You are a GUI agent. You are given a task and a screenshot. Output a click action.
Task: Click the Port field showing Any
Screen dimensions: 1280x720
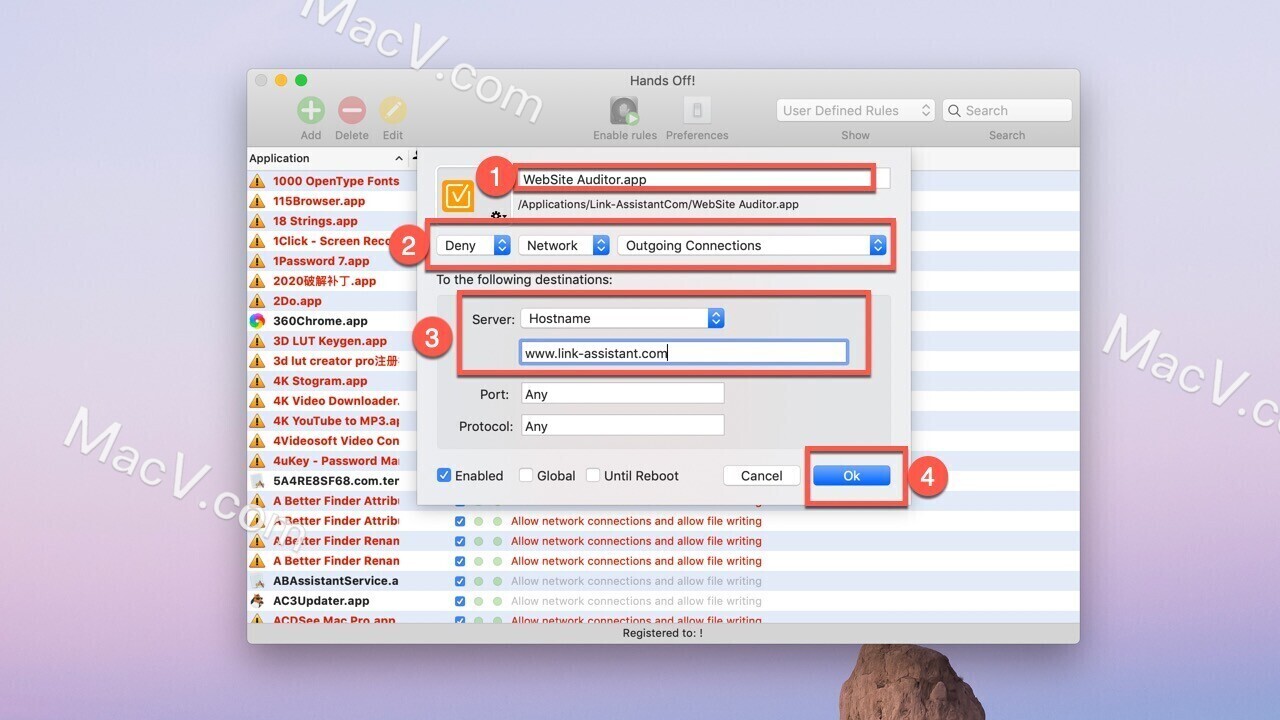[622, 394]
